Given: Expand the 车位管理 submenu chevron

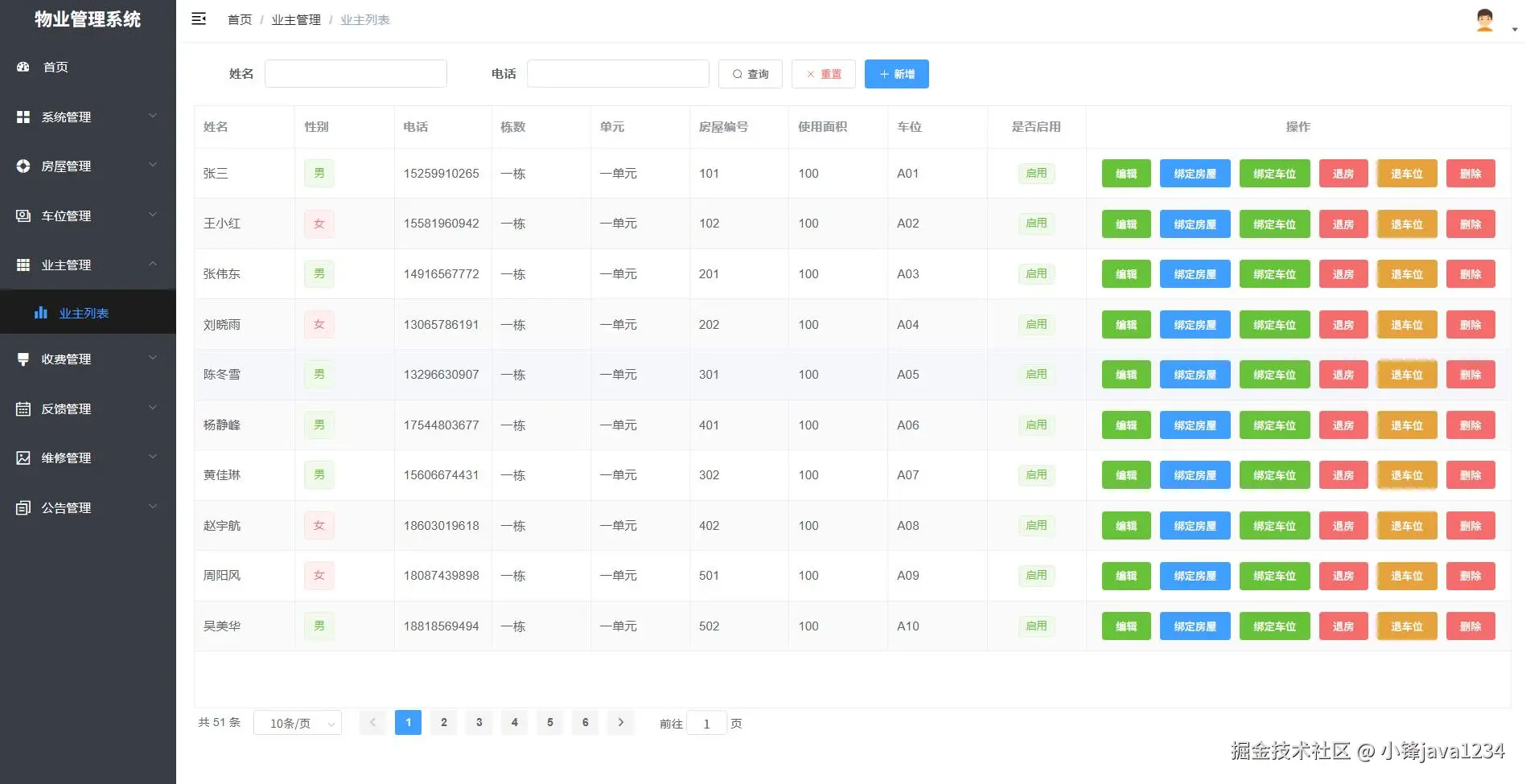Looking at the screenshot, I should click(153, 215).
